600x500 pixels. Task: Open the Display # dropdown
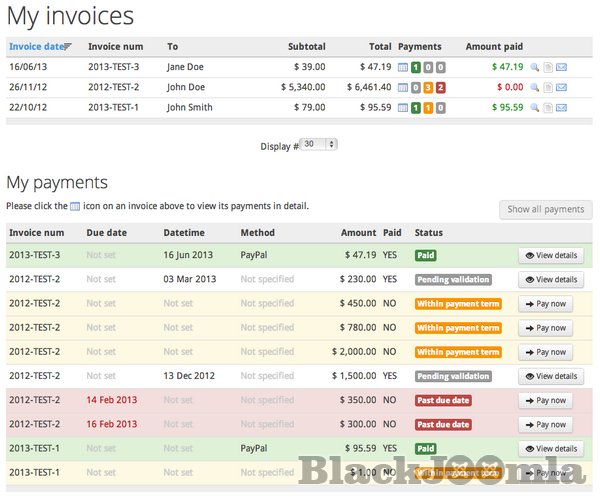[x=319, y=144]
